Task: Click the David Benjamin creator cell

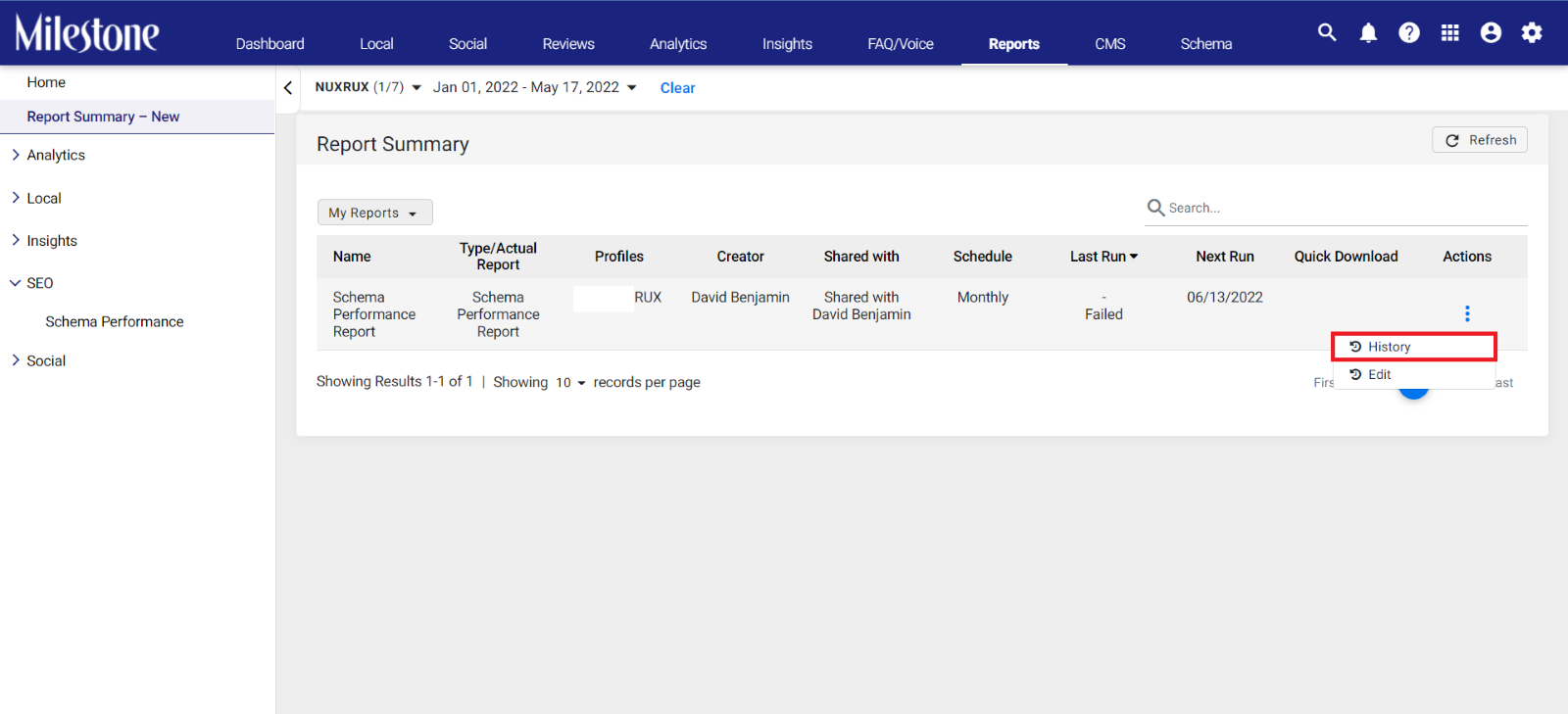Action: [x=740, y=298]
